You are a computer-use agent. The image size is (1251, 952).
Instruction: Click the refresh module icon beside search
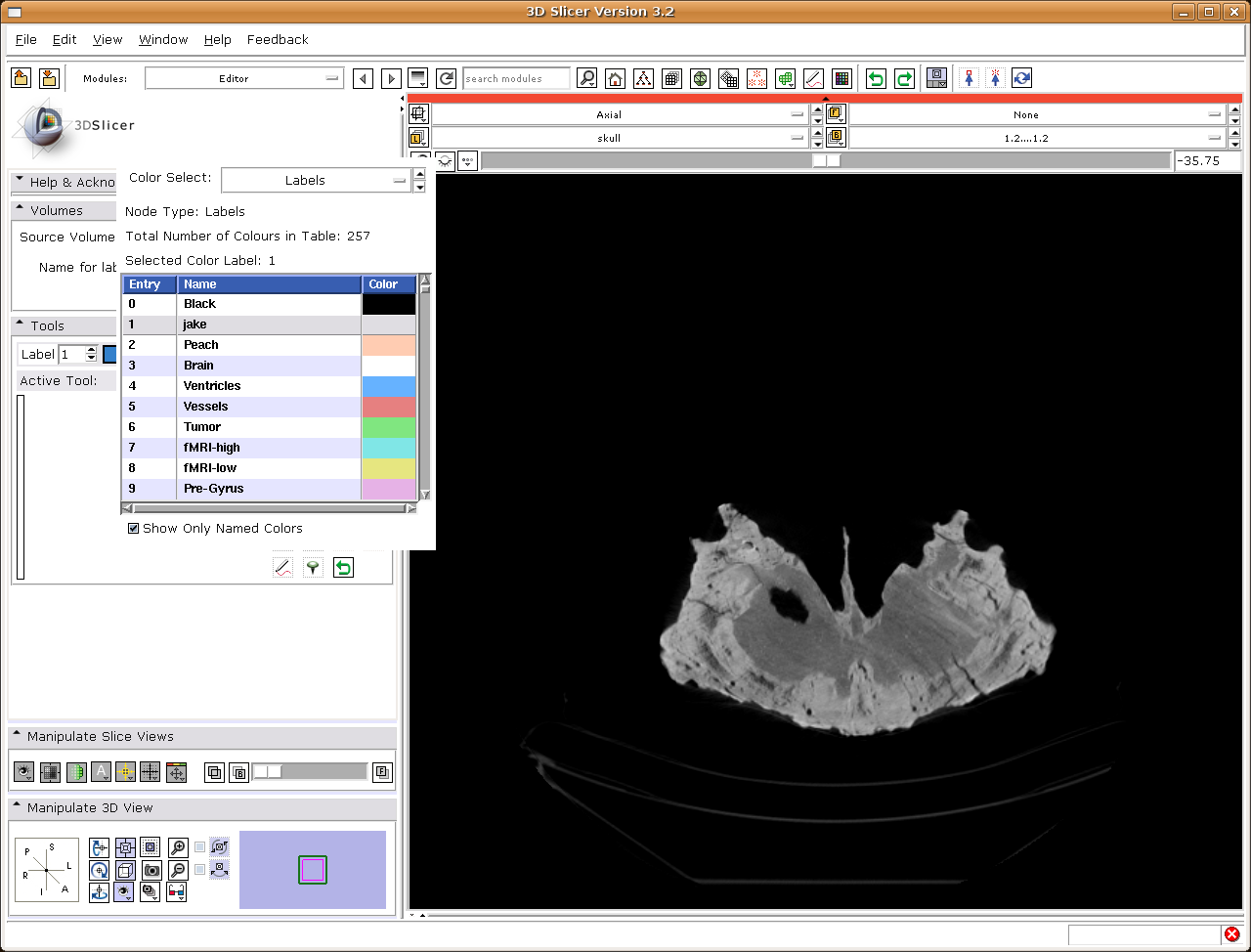[x=447, y=78]
